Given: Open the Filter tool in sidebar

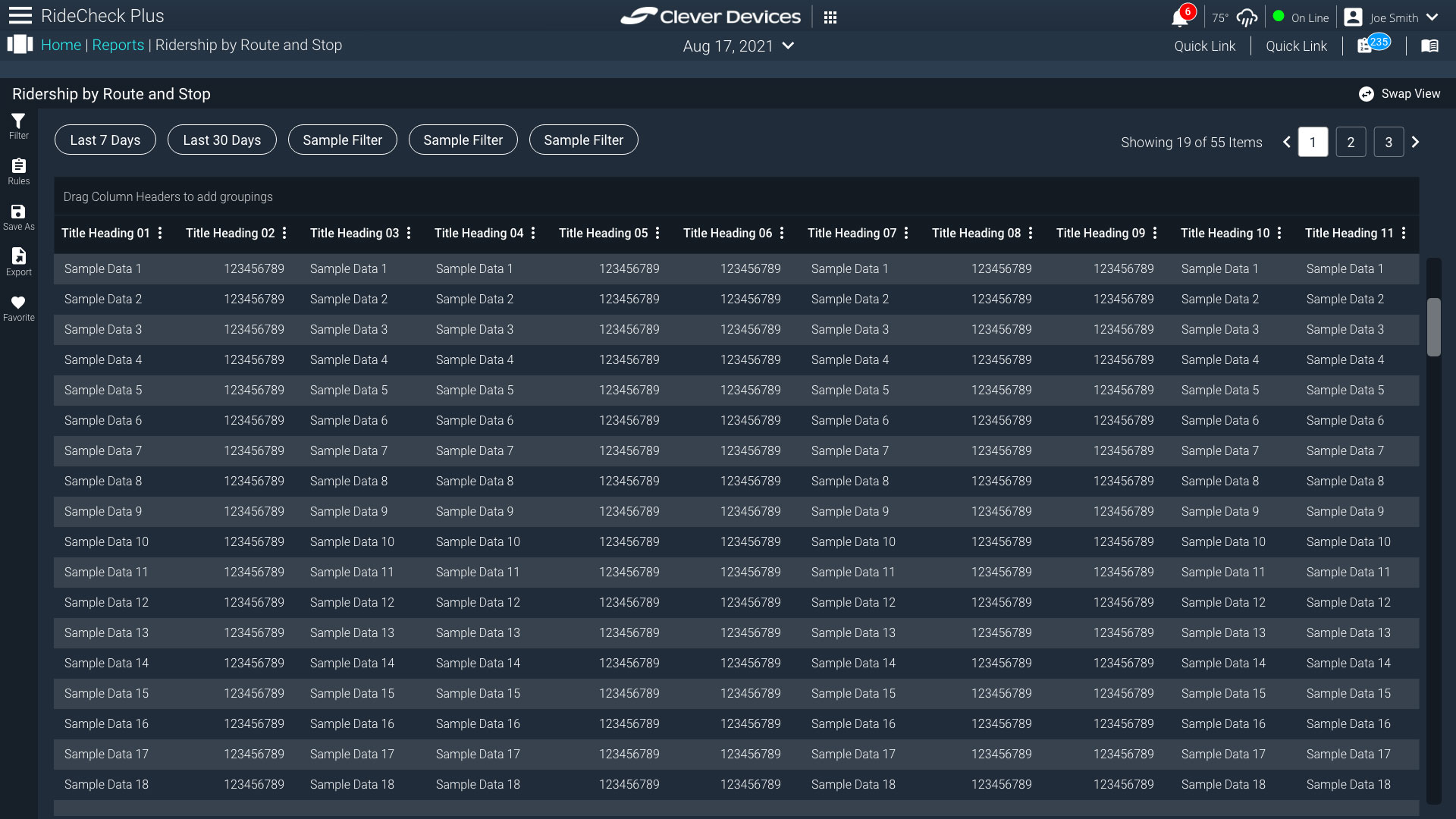Looking at the screenshot, I should point(19,127).
